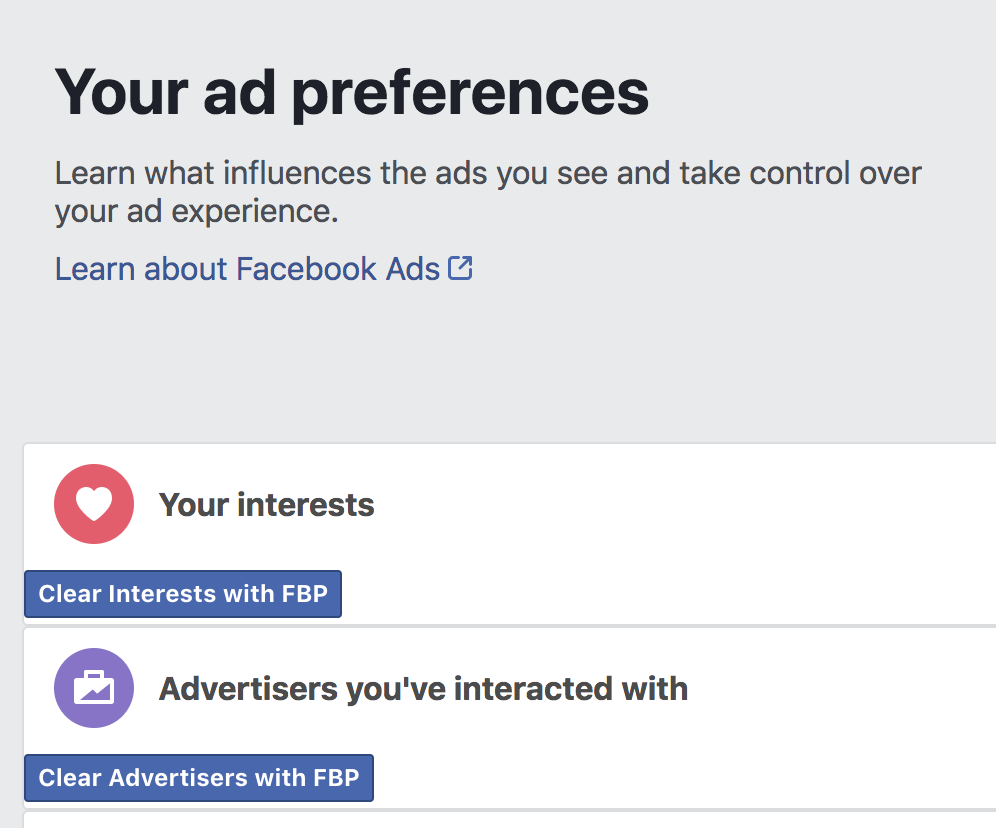Click empty space right of Advertisers heading
Viewport: 996px width, 828px height.
coord(838,689)
